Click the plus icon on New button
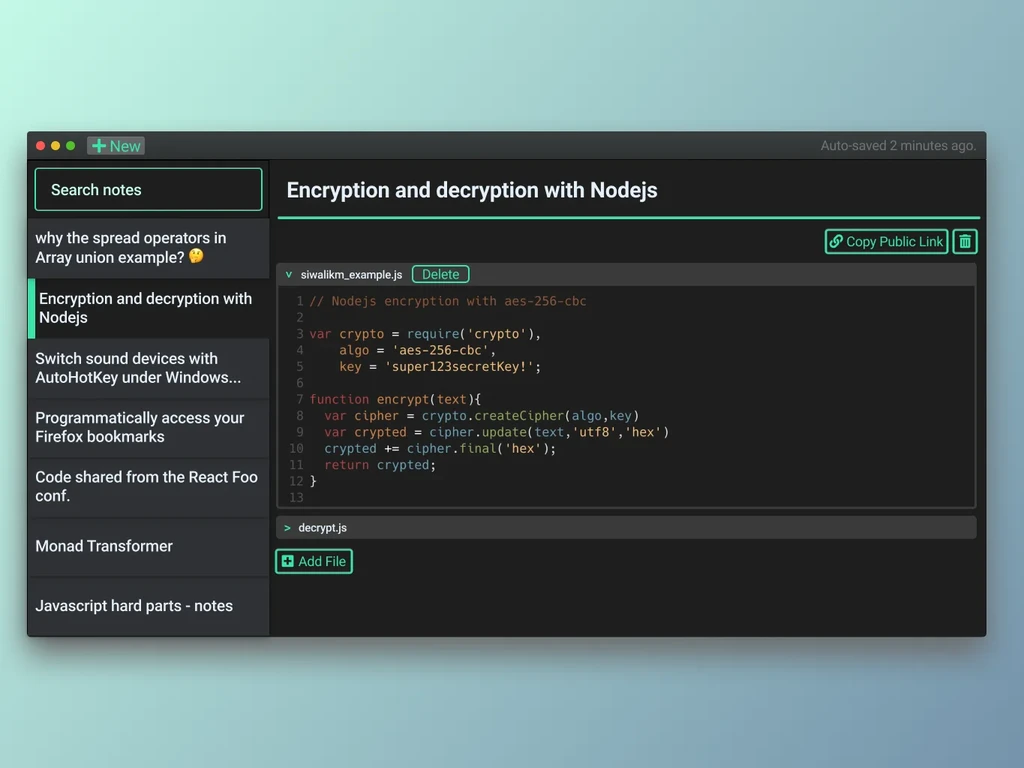This screenshot has height=768, width=1024. (x=99, y=146)
